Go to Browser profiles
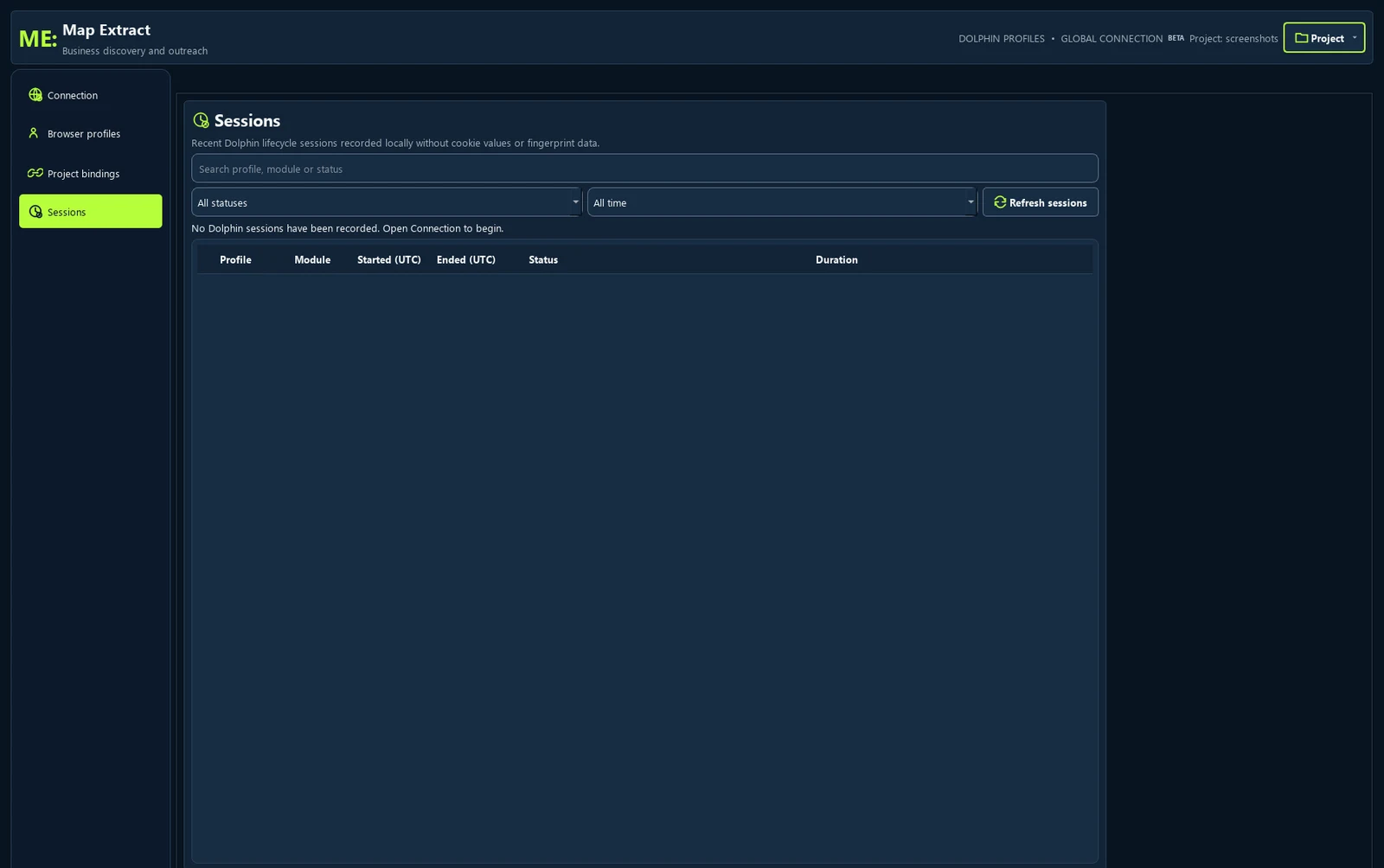Image resolution: width=1384 pixels, height=868 pixels. (91, 133)
